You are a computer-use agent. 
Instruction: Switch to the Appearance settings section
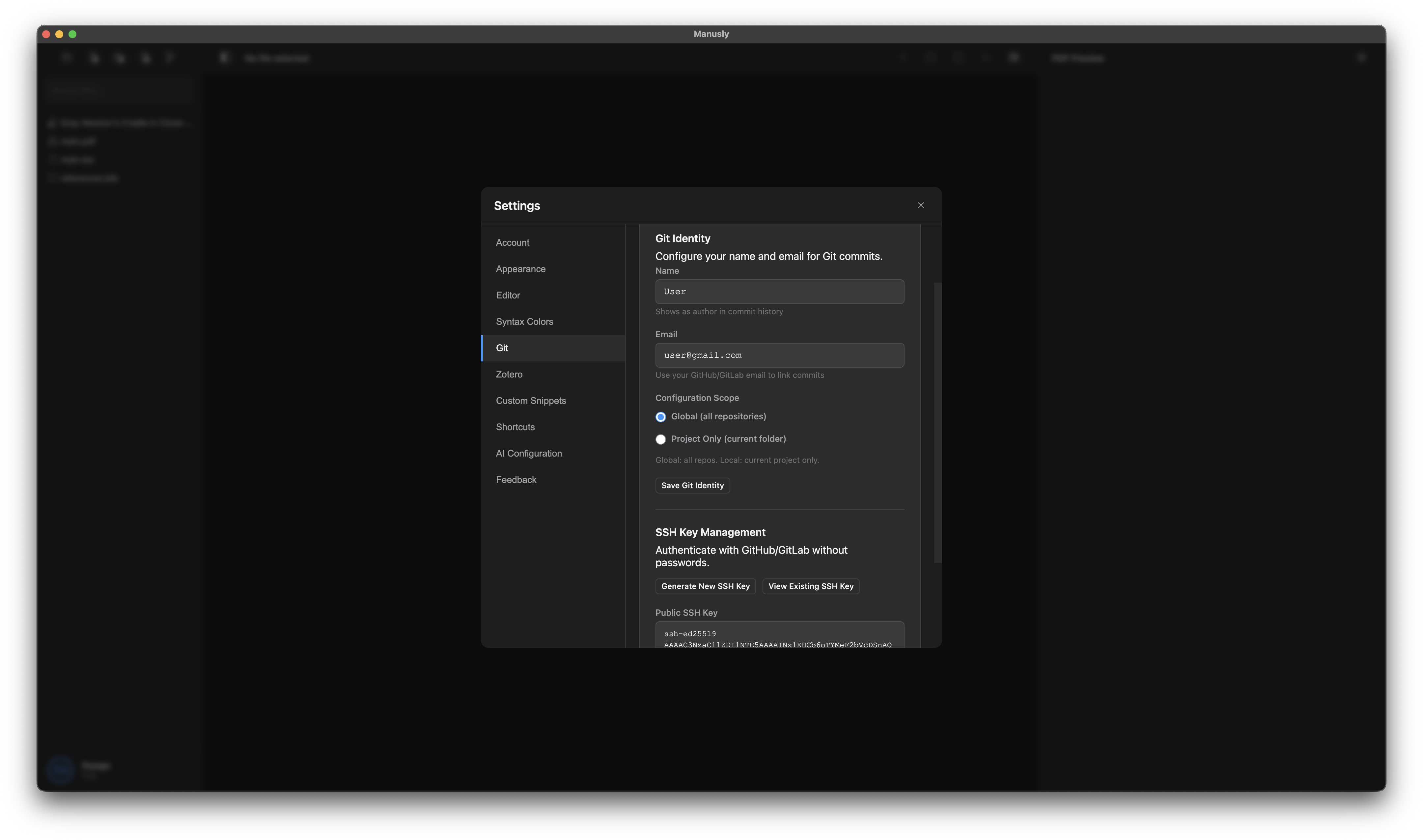tap(520, 269)
